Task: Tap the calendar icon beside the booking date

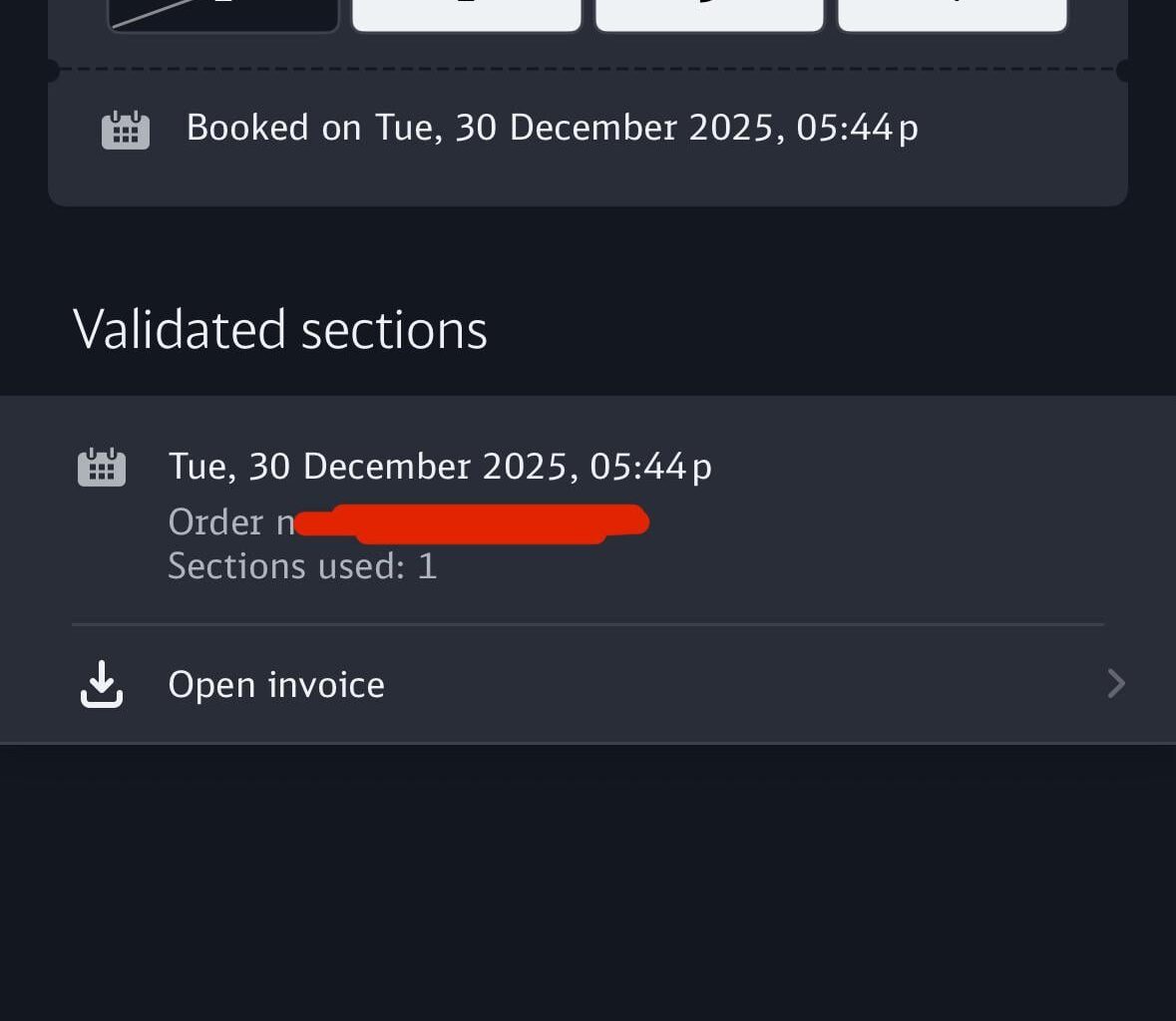Action: click(x=125, y=128)
